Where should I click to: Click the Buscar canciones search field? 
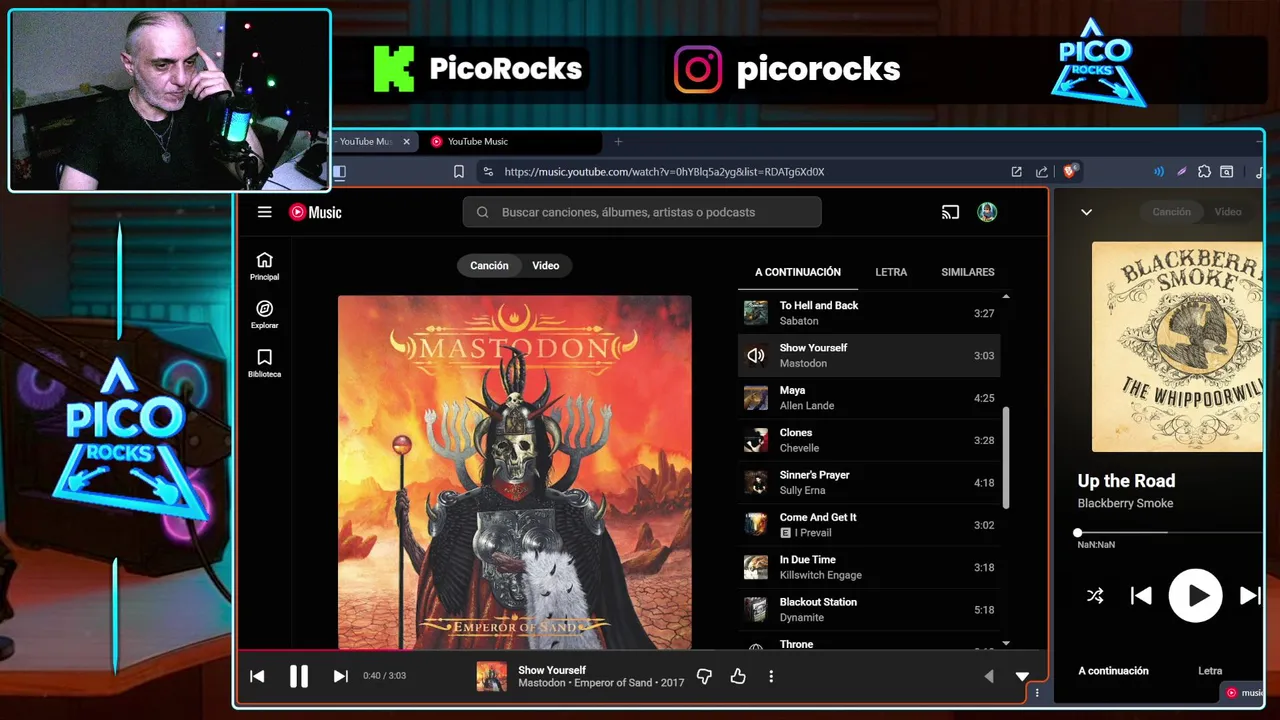point(642,212)
